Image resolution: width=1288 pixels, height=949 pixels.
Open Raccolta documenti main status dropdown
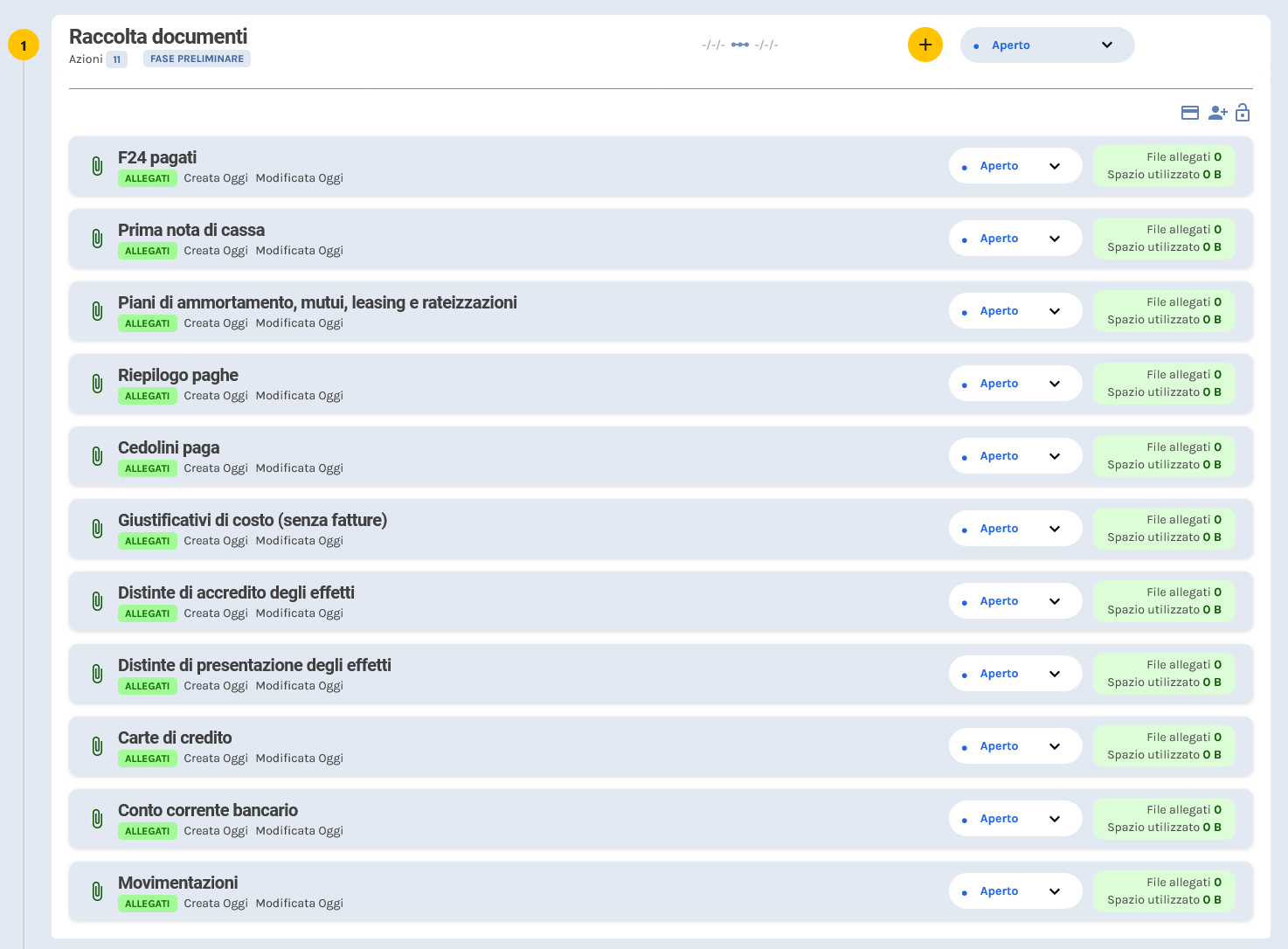point(1046,45)
